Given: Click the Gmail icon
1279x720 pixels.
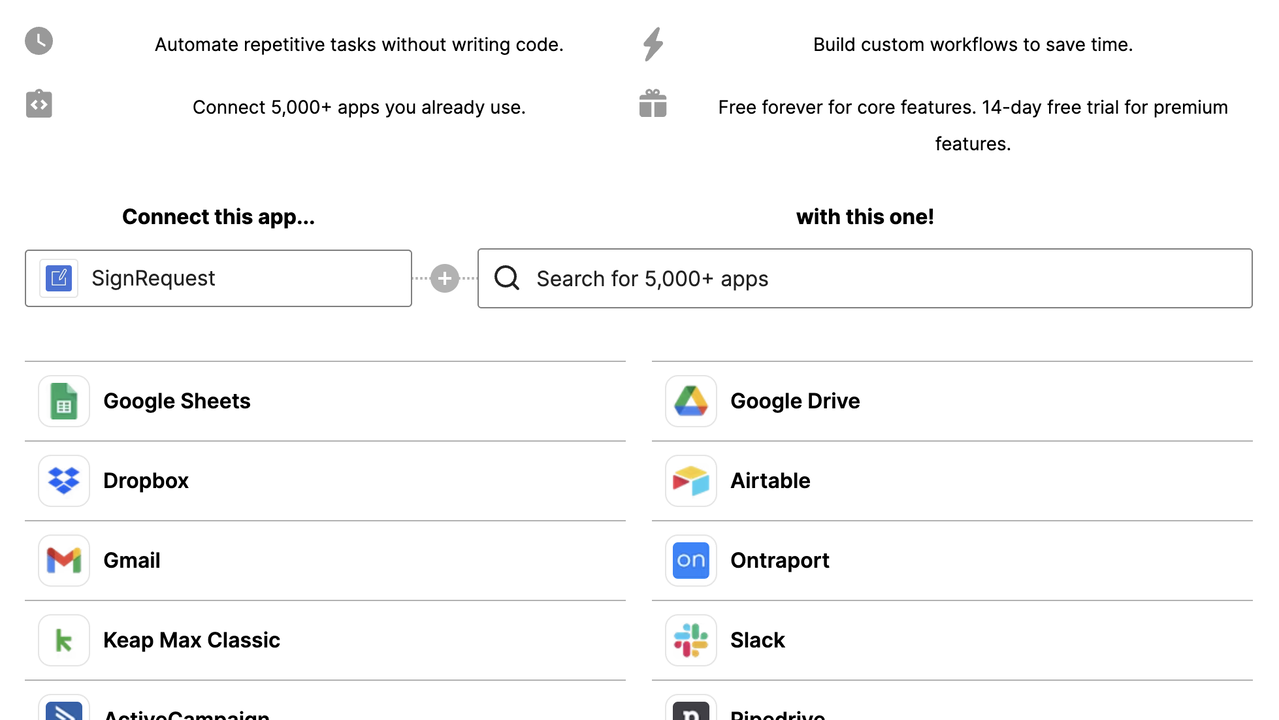Looking at the screenshot, I should coord(63,561).
